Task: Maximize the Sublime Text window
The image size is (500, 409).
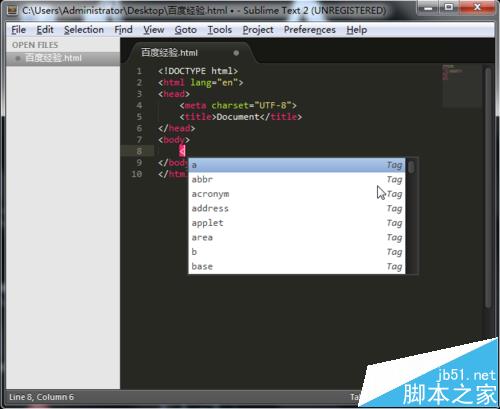Action: click(449, 8)
